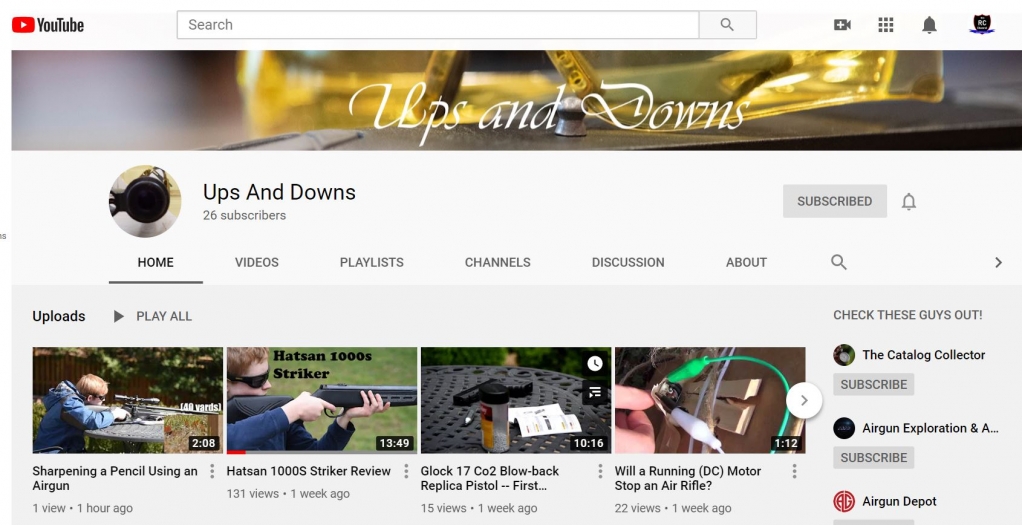Open options menu for Glock 17 video
The width and height of the screenshot is (1022, 525).
coord(600,471)
